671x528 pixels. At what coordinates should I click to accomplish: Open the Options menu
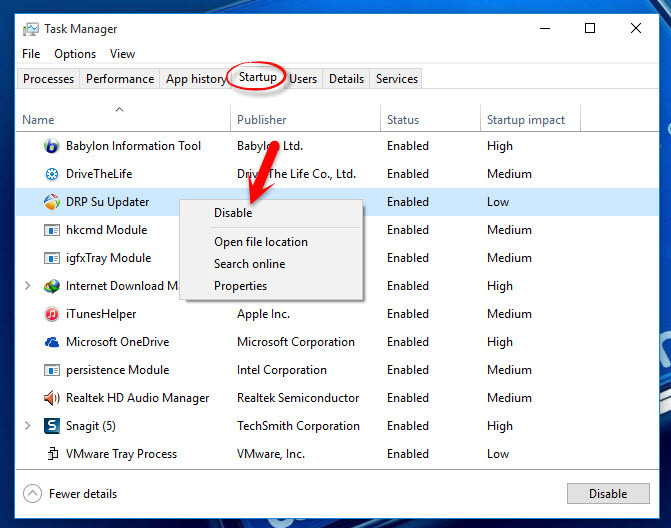(75, 54)
